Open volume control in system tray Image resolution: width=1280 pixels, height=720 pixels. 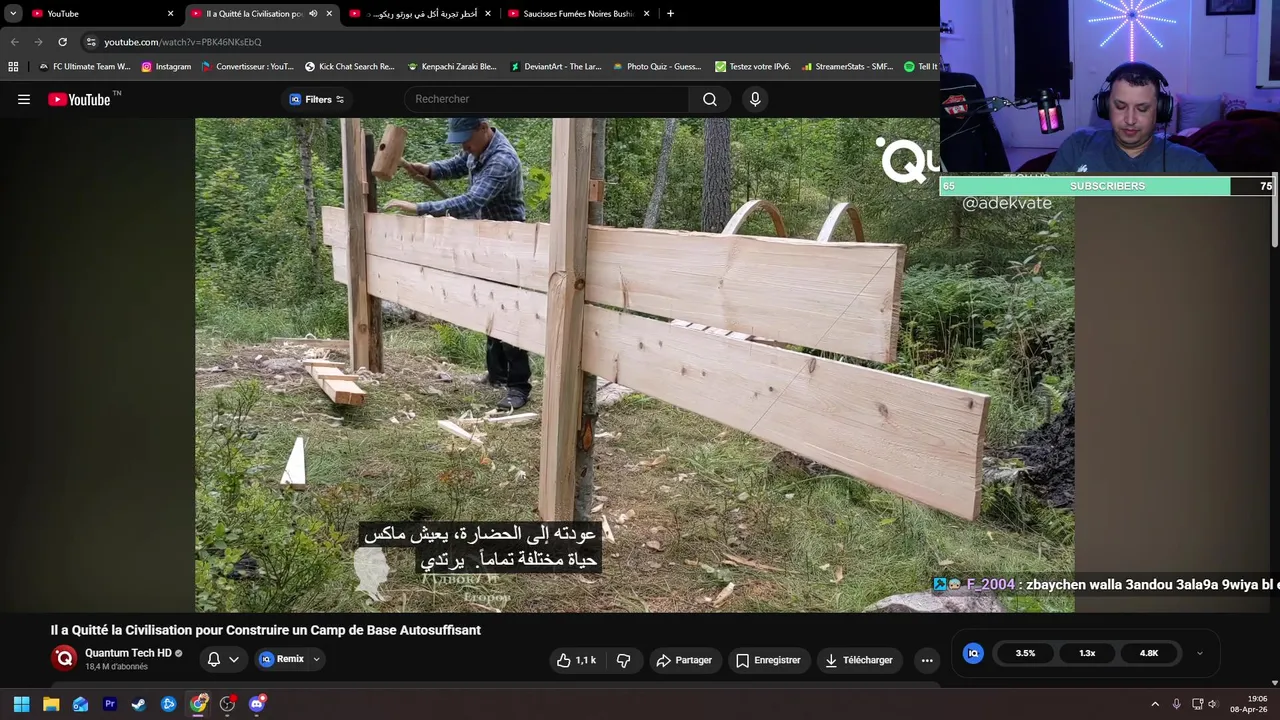pos(1213,704)
